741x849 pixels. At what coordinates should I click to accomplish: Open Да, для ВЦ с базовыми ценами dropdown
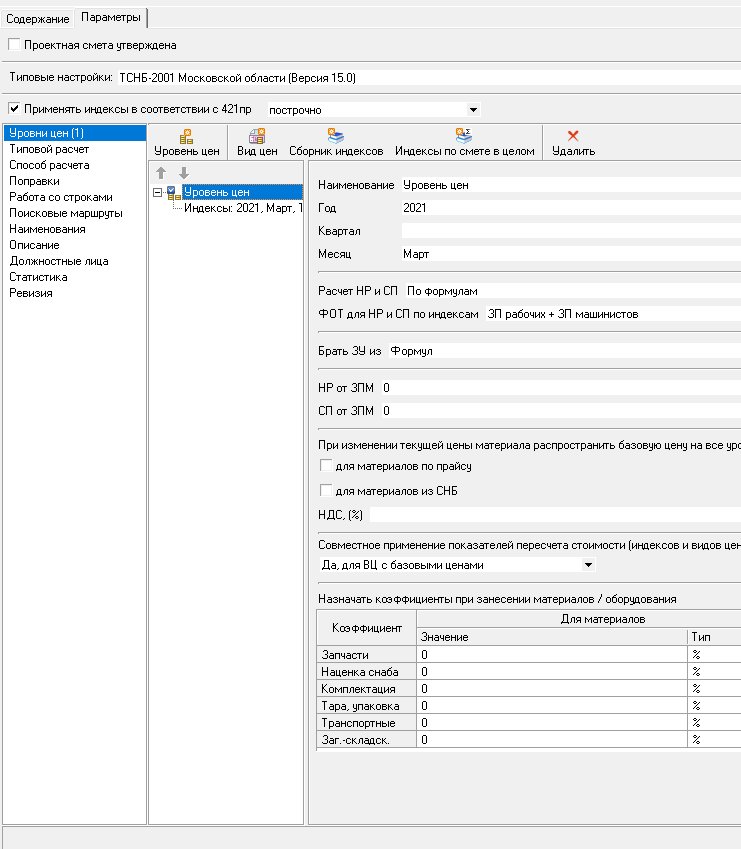(x=588, y=565)
